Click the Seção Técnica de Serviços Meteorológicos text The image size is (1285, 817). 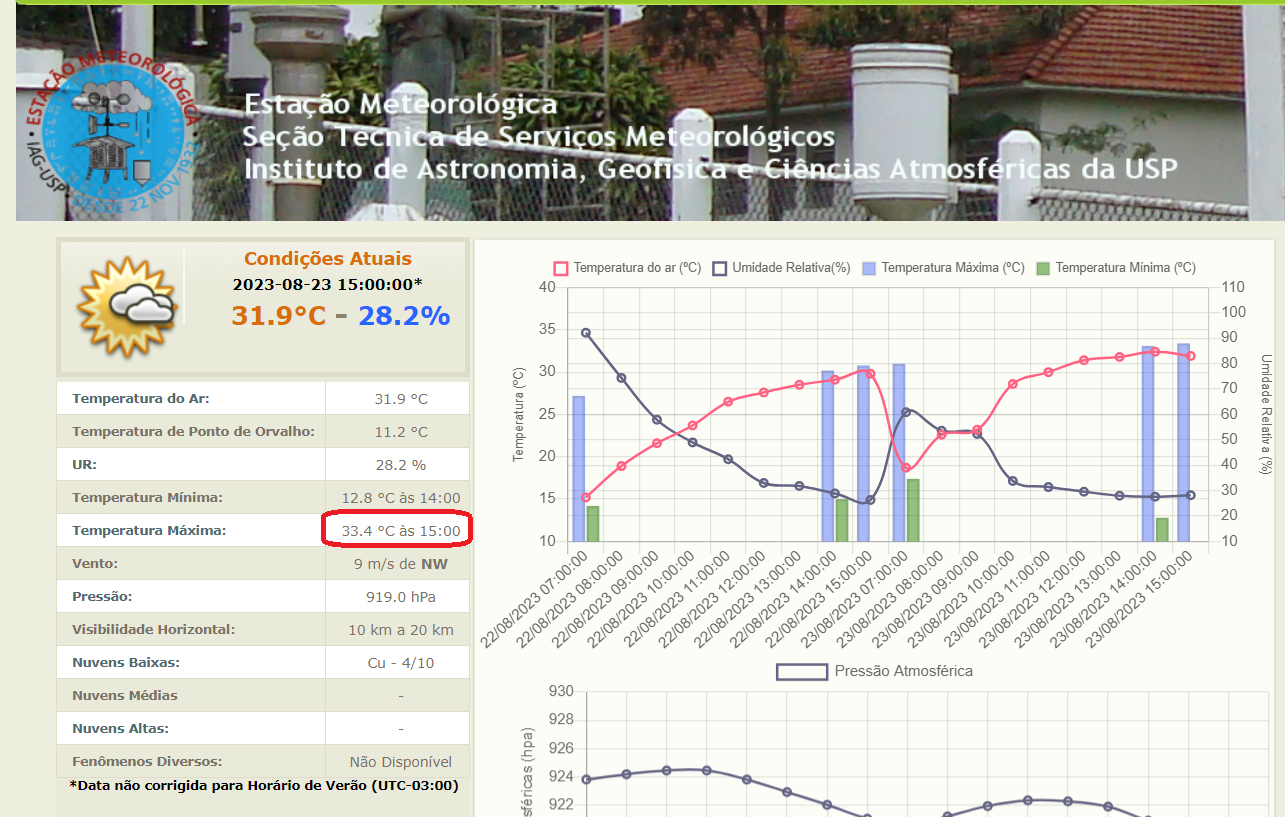pyautogui.click(x=539, y=136)
